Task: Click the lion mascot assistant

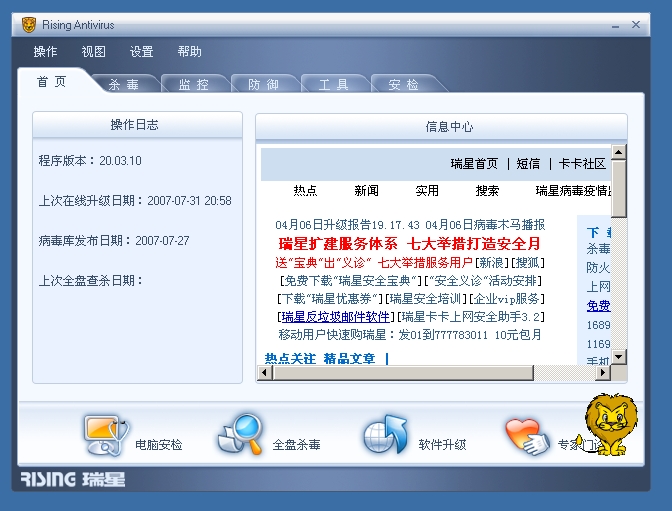Action: coord(611,424)
